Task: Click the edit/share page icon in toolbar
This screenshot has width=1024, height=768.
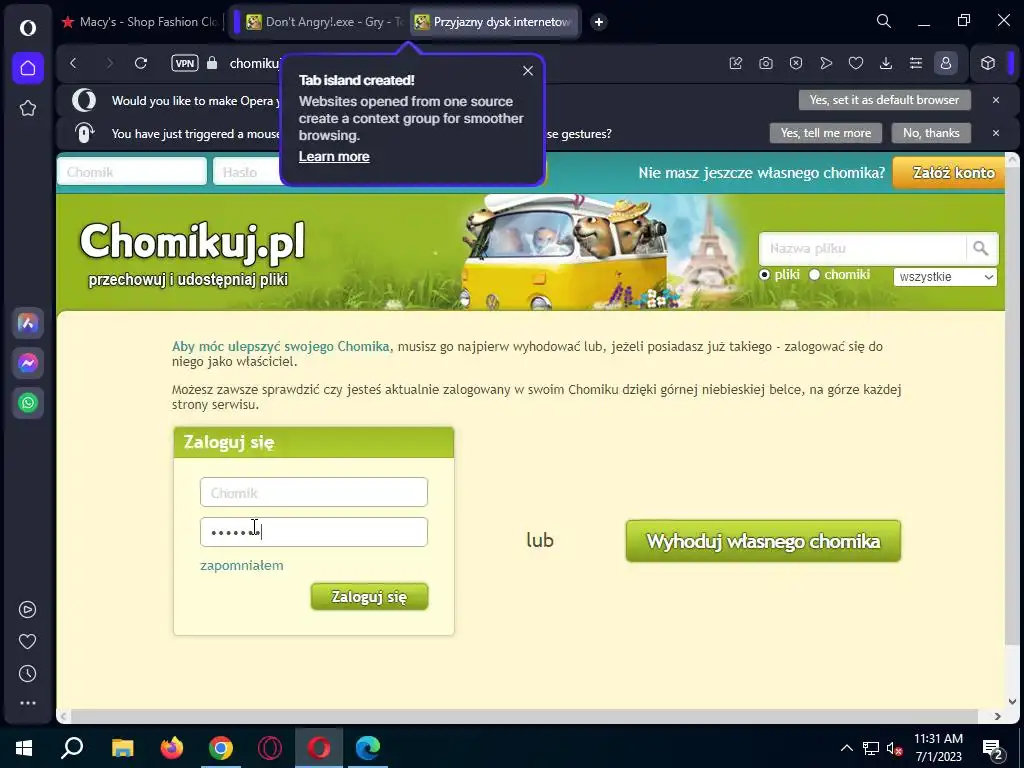Action: point(736,63)
